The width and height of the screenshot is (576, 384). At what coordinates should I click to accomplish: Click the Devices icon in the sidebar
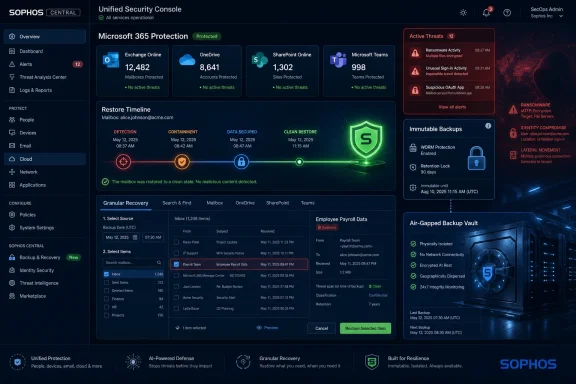12,133
